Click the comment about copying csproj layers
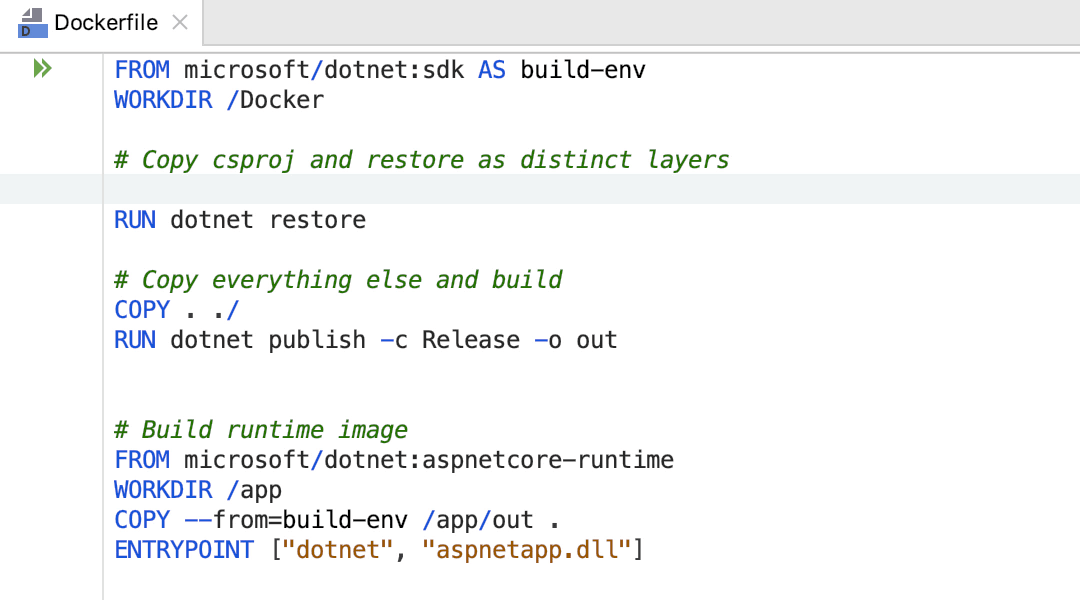The height and width of the screenshot is (600, 1080). coord(420,159)
